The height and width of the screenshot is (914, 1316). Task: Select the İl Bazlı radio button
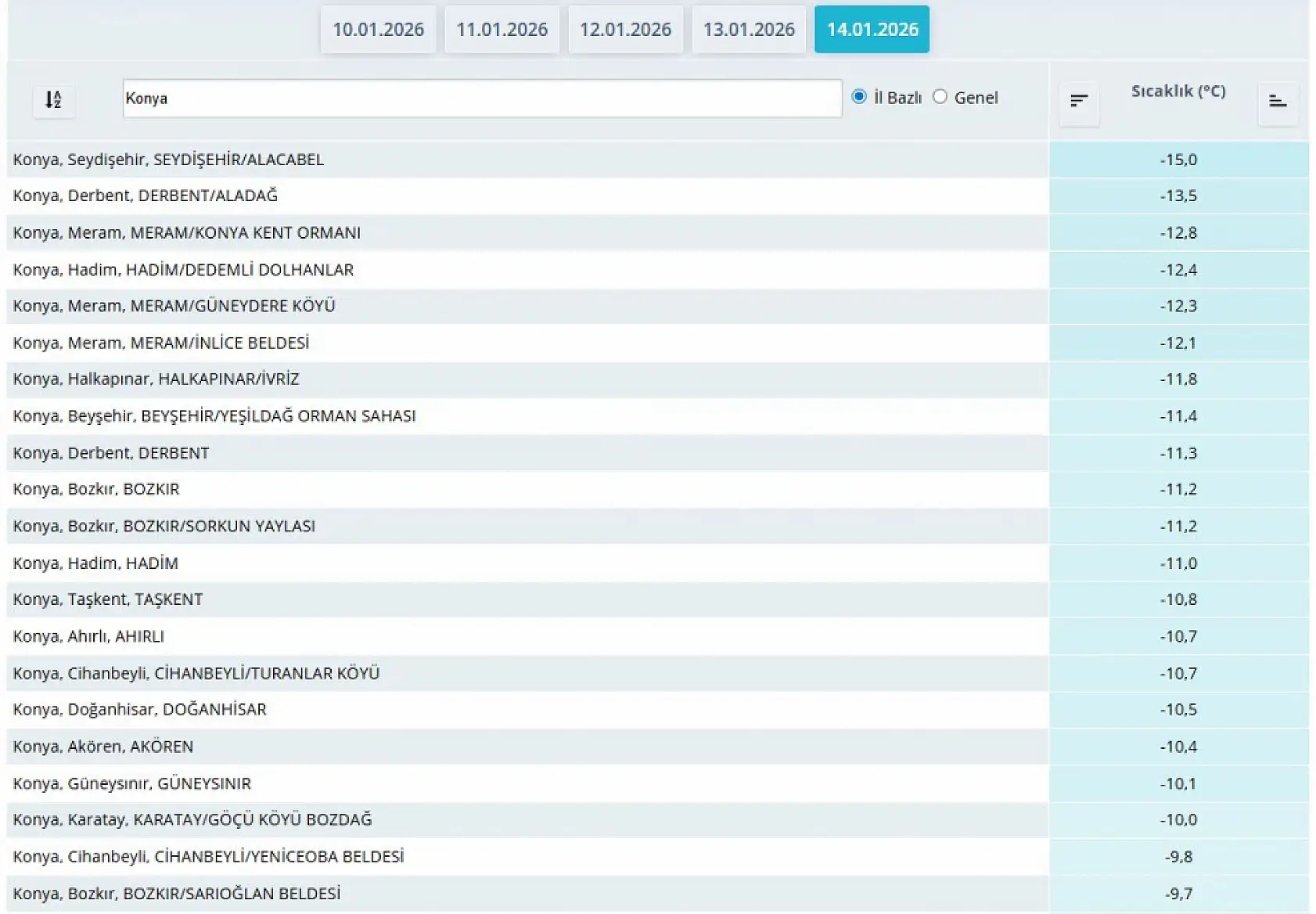(x=859, y=97)
